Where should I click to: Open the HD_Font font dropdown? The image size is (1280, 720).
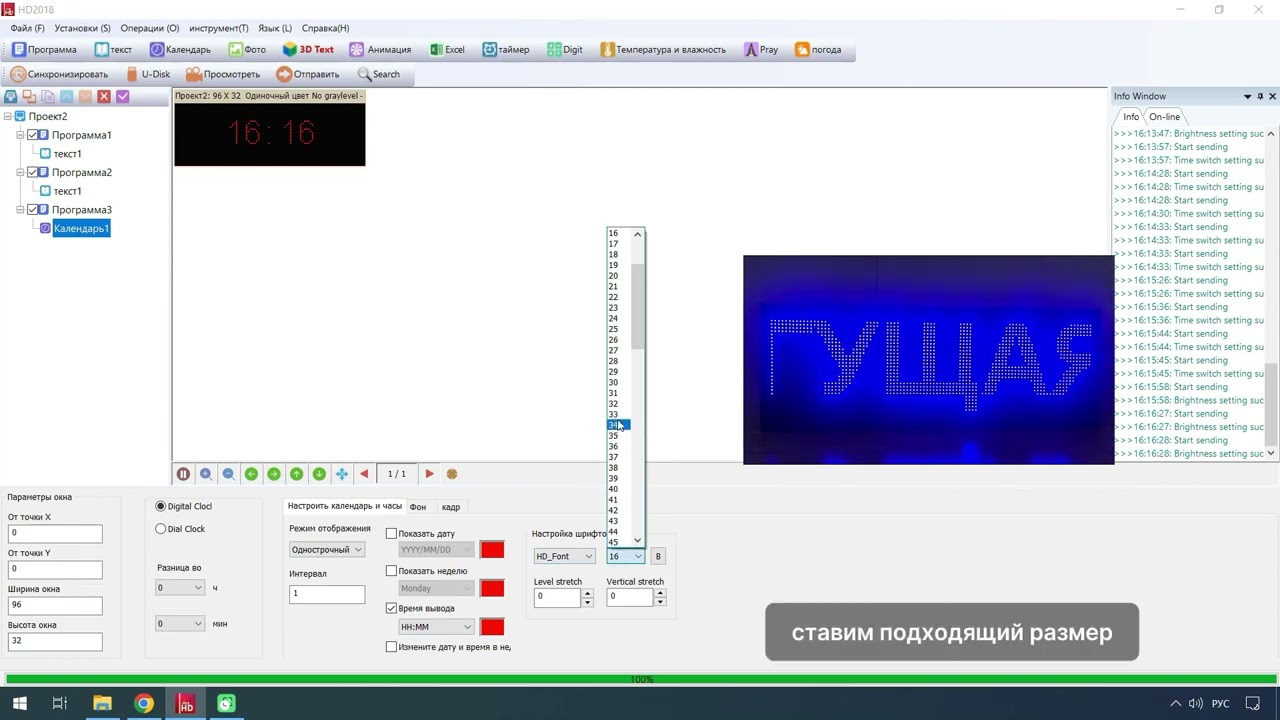[x=564, y=556]
